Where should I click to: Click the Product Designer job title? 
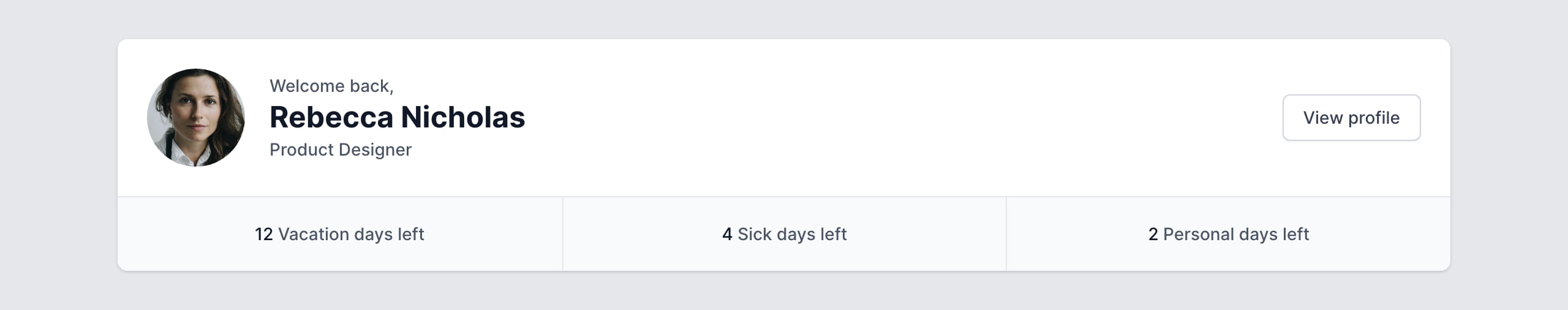341,149
